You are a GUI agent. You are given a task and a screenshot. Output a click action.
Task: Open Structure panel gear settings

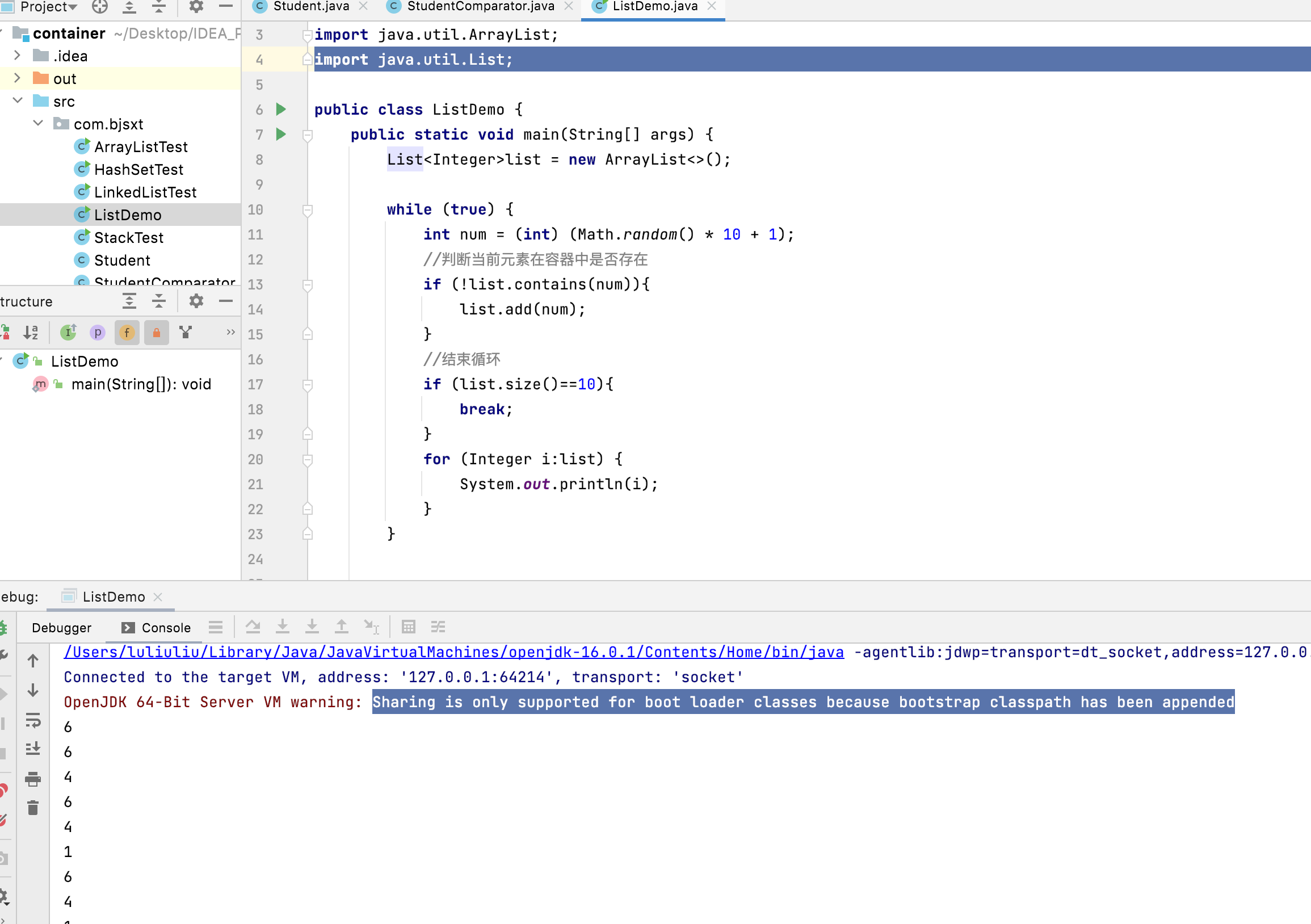[x=196, y=301]
